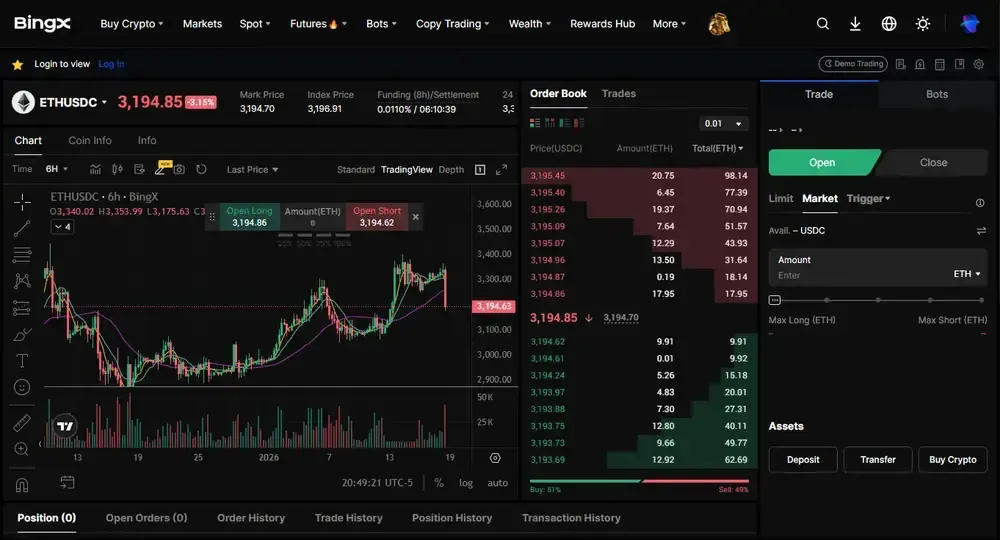Click the Buy Crypto assets button
This screenshot has height=540, width=1000.
tap(952, 460)
